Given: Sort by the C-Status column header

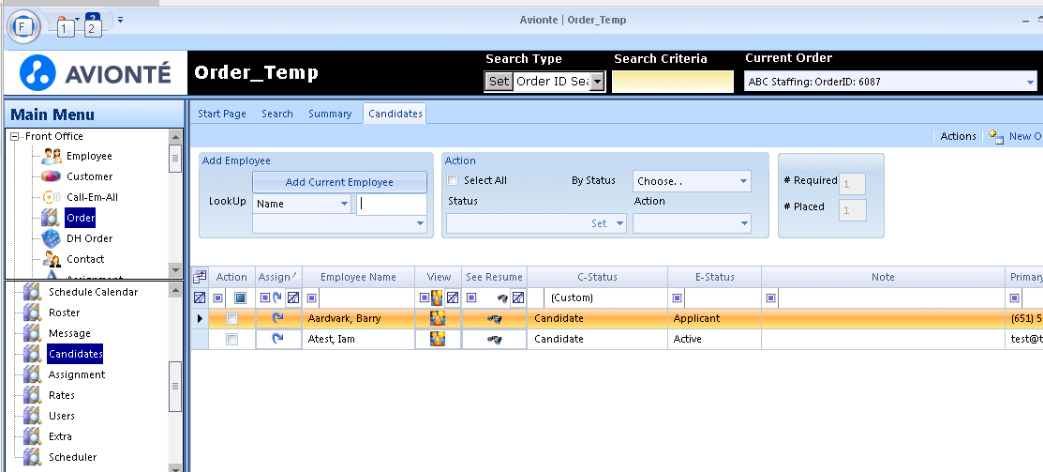Looking at the screenshot, I should point(597,277).
